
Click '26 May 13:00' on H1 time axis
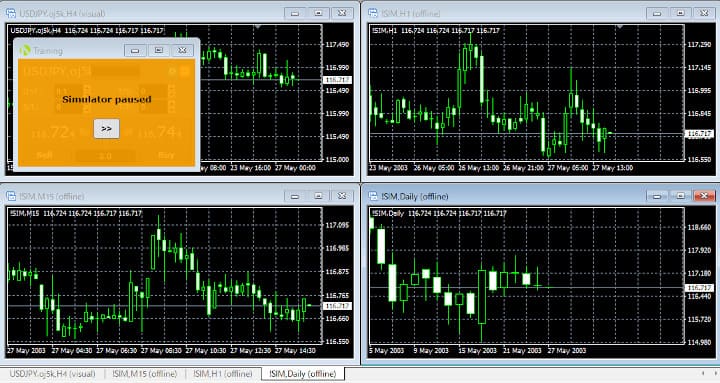click(x=478, y=168)
